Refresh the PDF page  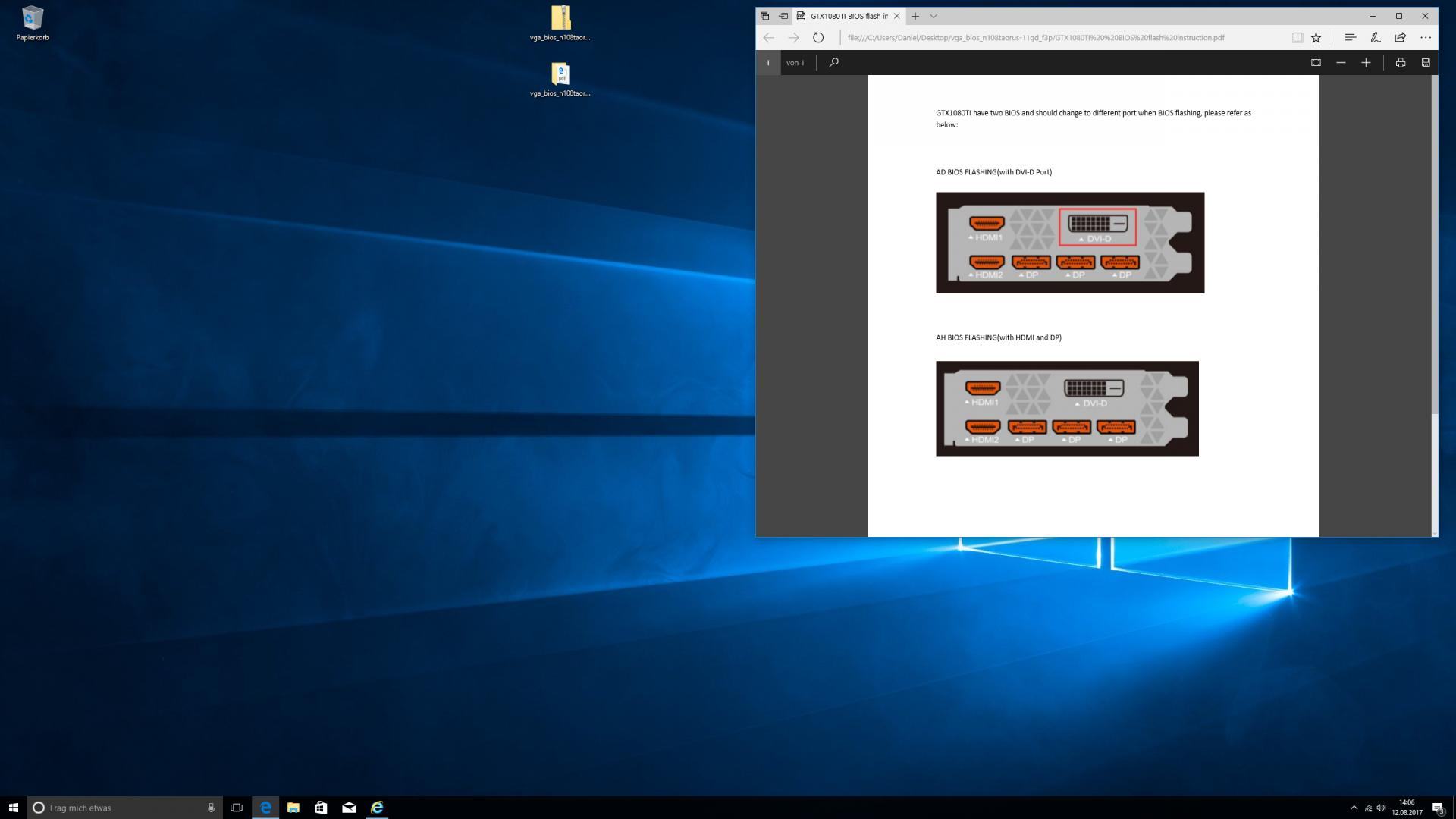pos(818,37)
